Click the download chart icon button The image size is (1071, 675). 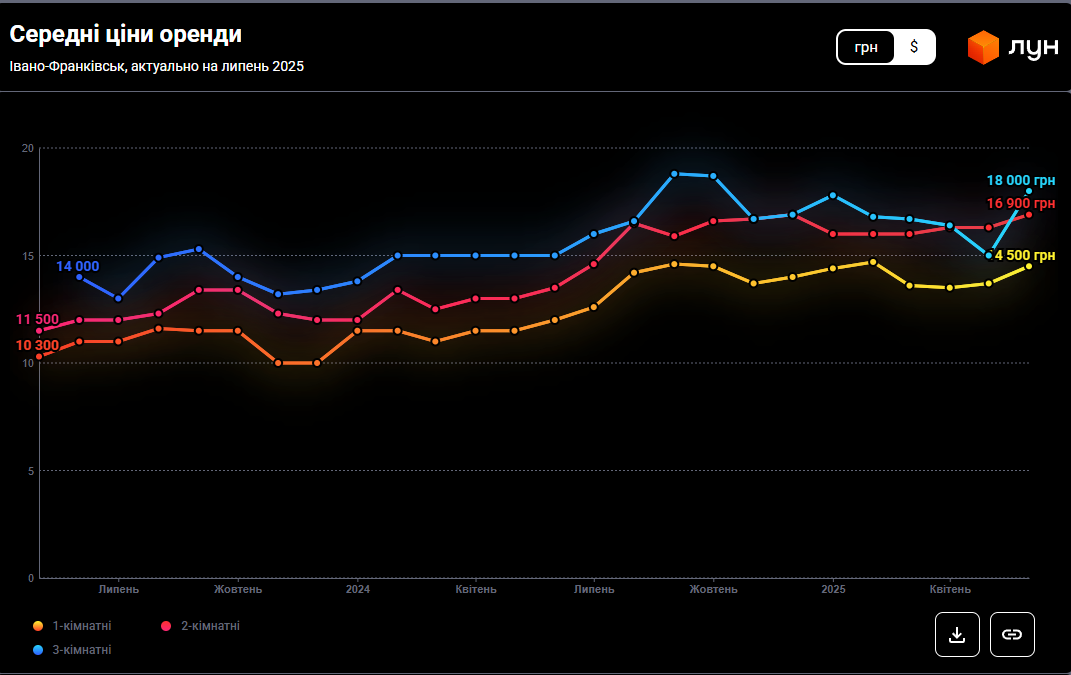957,634
